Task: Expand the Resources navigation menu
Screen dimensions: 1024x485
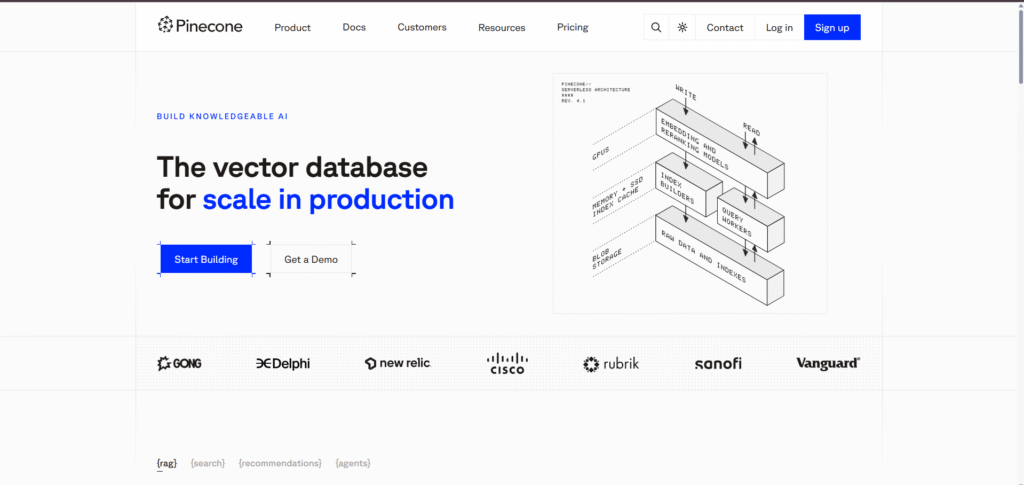Action: click(501, 27)
